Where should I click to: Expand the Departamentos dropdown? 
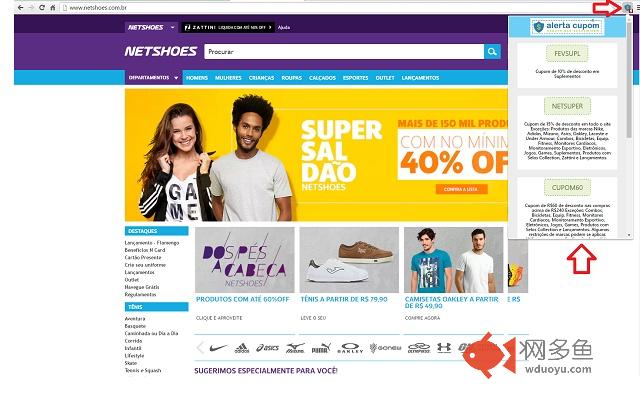click(x=154, y=78)
